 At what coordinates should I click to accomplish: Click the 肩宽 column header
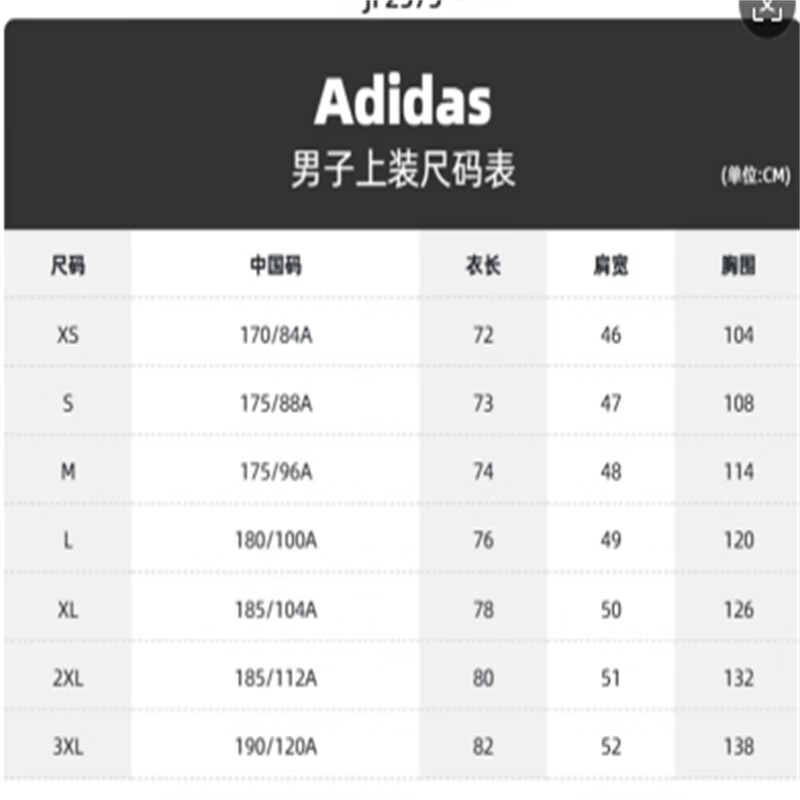(x=610, y=265)
